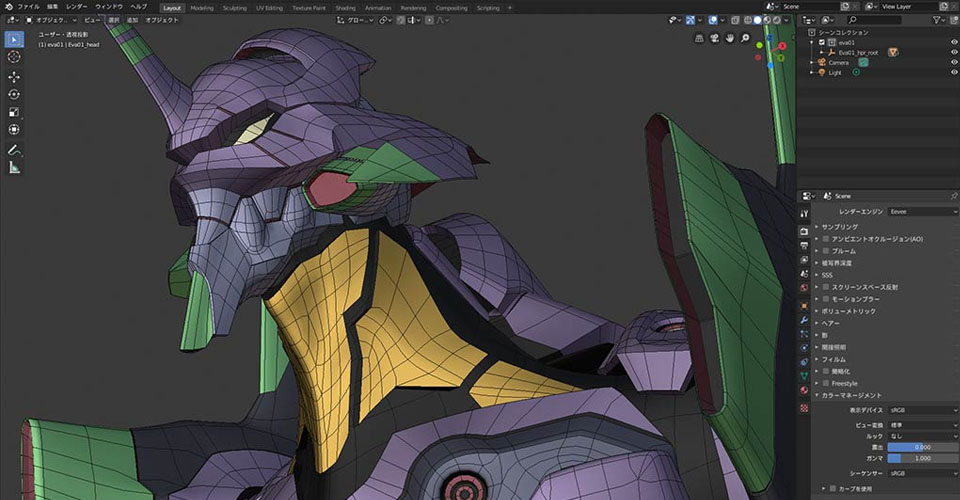960x500 pixels.
Task: Open the viewport ビュー menu
Action: [x=92, y=20]
